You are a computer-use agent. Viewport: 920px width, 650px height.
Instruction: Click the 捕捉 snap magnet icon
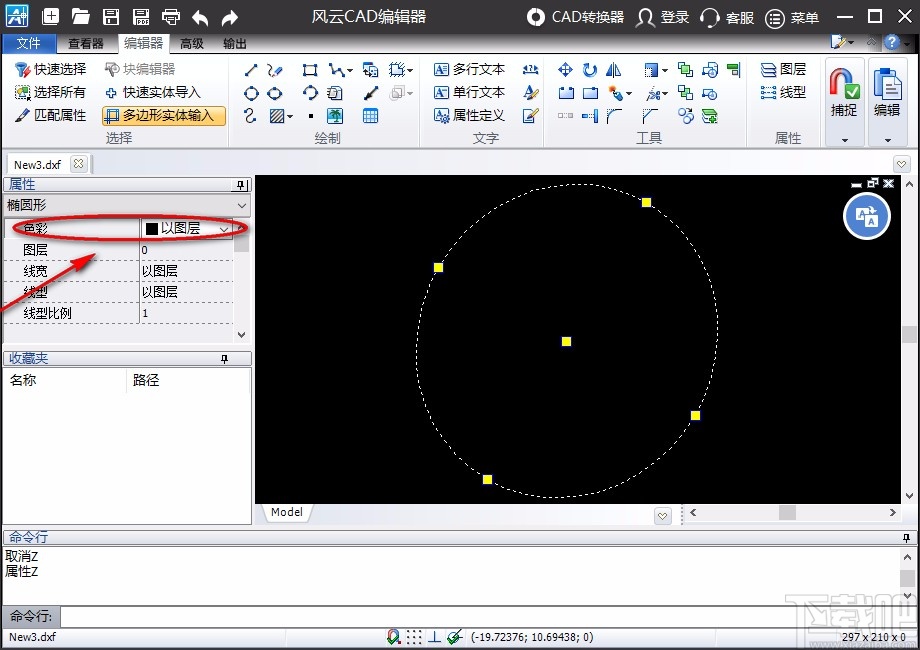(x=843, y=87)
